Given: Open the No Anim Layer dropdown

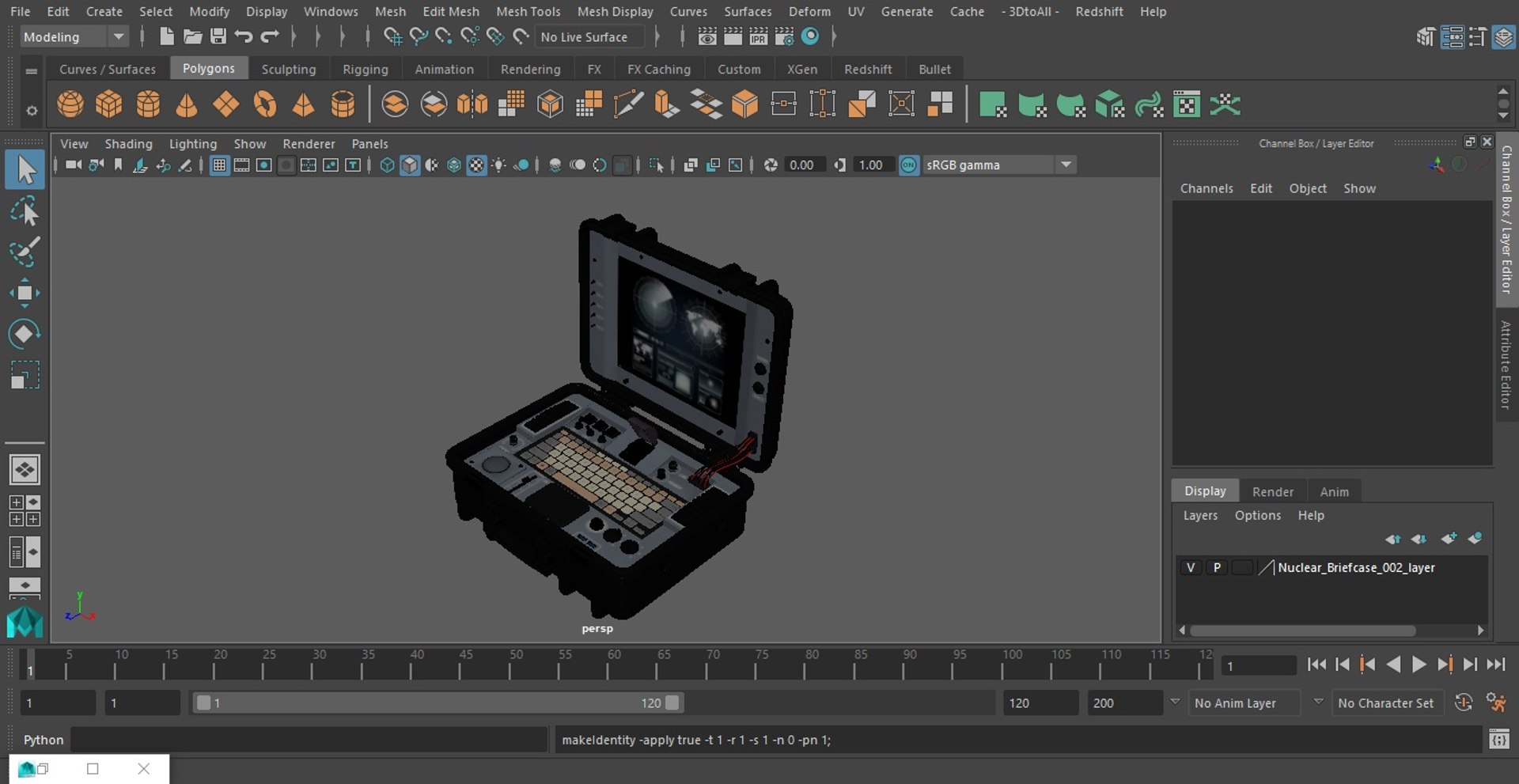Looking at the screenshot, I should [x=1245, y=703].
